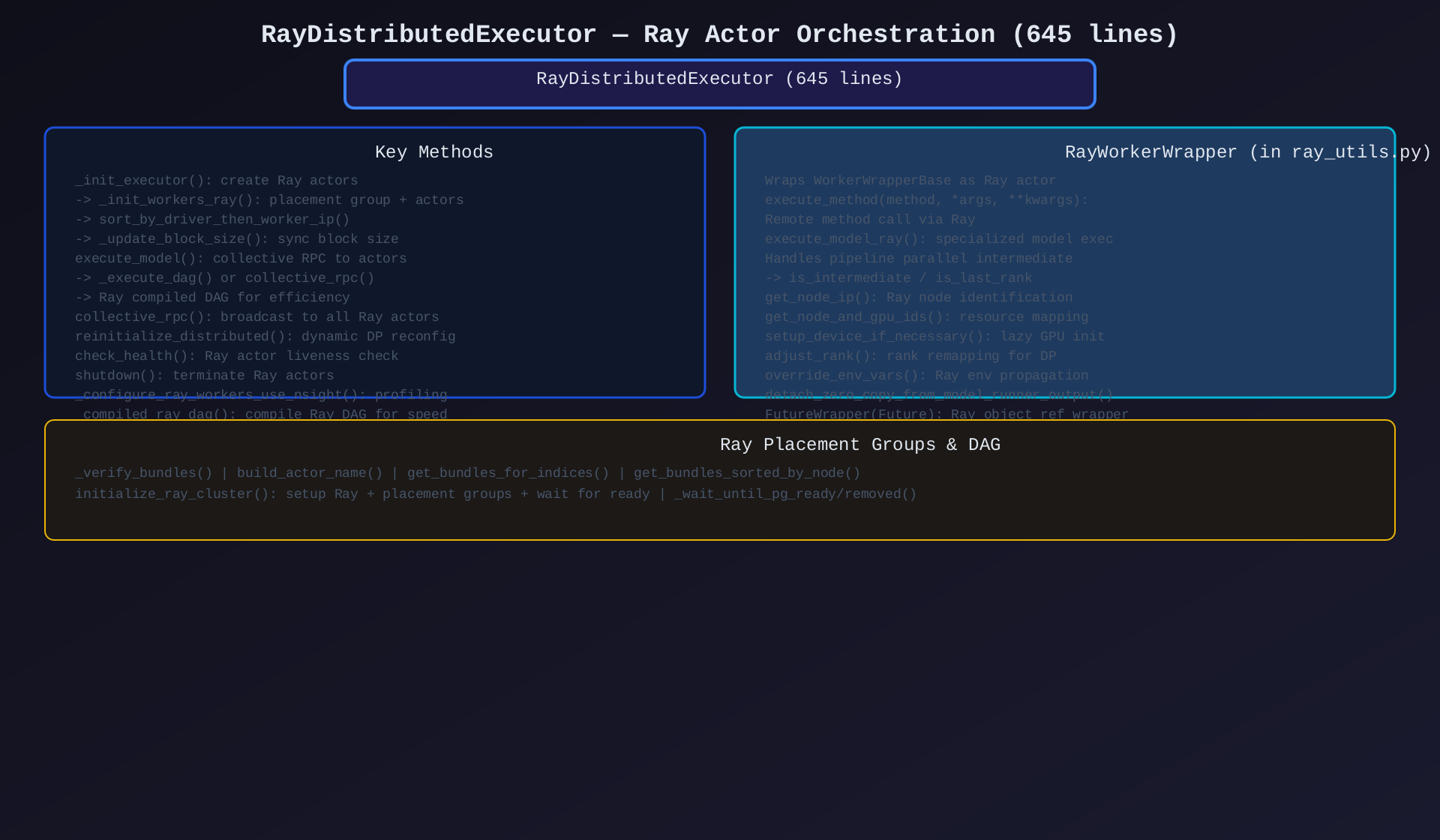Image resolution: width=1440 pixels, height=840 pixels.
Task: Click the sort_by_driver_then_worker_ip() entry
Action: (x=212, y=220)
